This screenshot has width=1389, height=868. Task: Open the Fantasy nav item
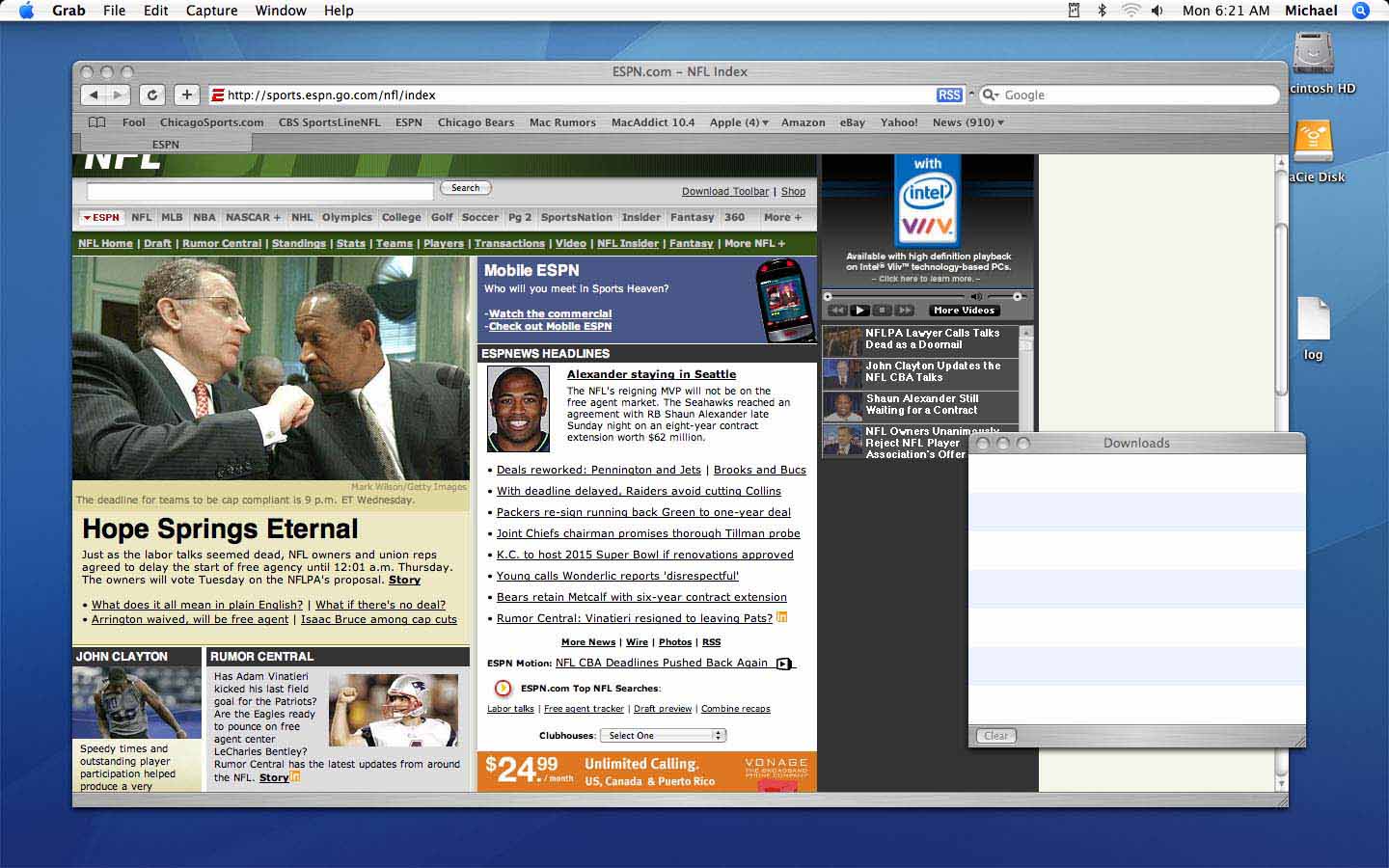[692, 218]
